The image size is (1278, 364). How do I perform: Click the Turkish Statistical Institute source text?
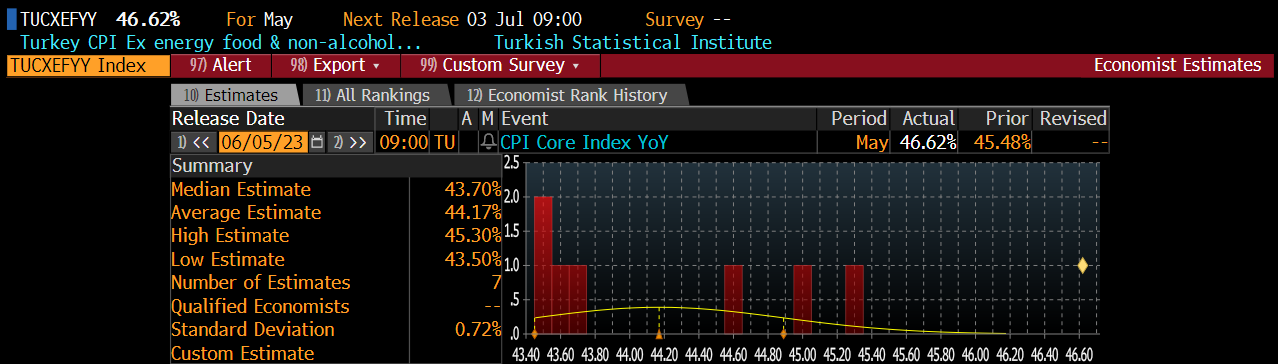pyautogui.click(x=633, y=42)
